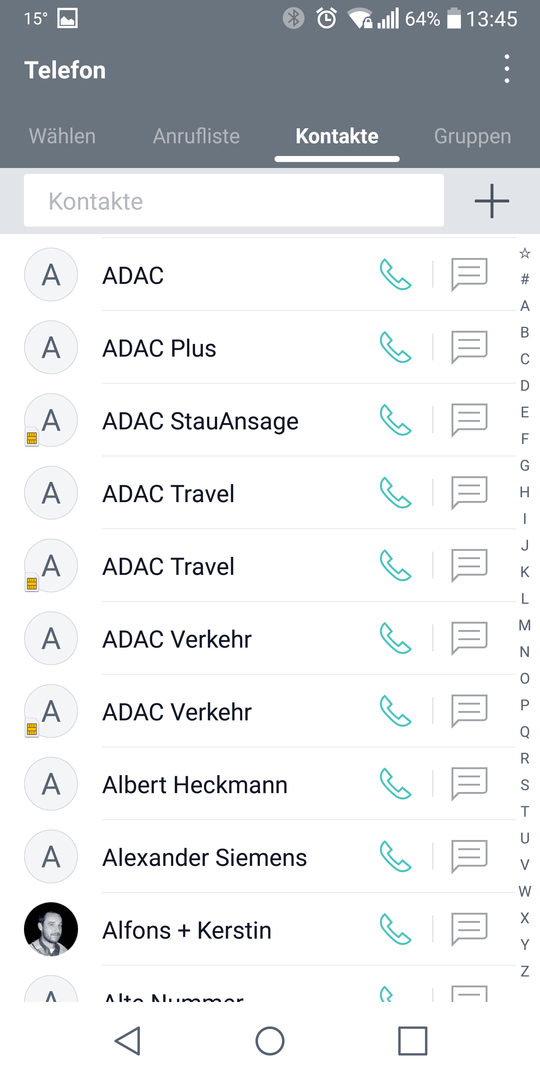Go to the home screen via the circle button
Screen dimensions: 540x1080
click(270, 1040)
